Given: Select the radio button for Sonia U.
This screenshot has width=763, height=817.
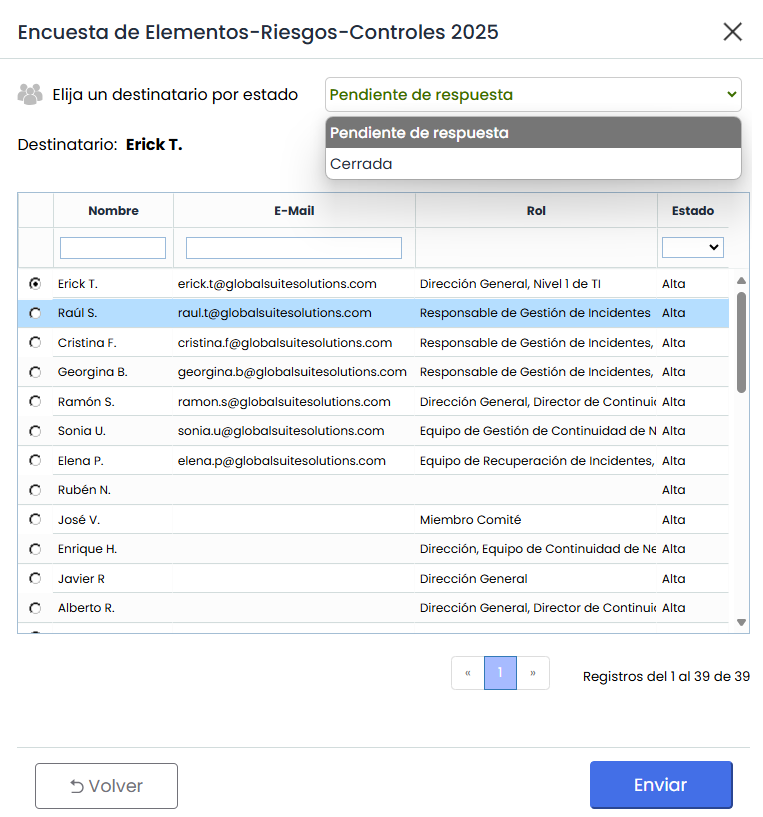Looking at the screenshot, I should (x=36, y=431).
